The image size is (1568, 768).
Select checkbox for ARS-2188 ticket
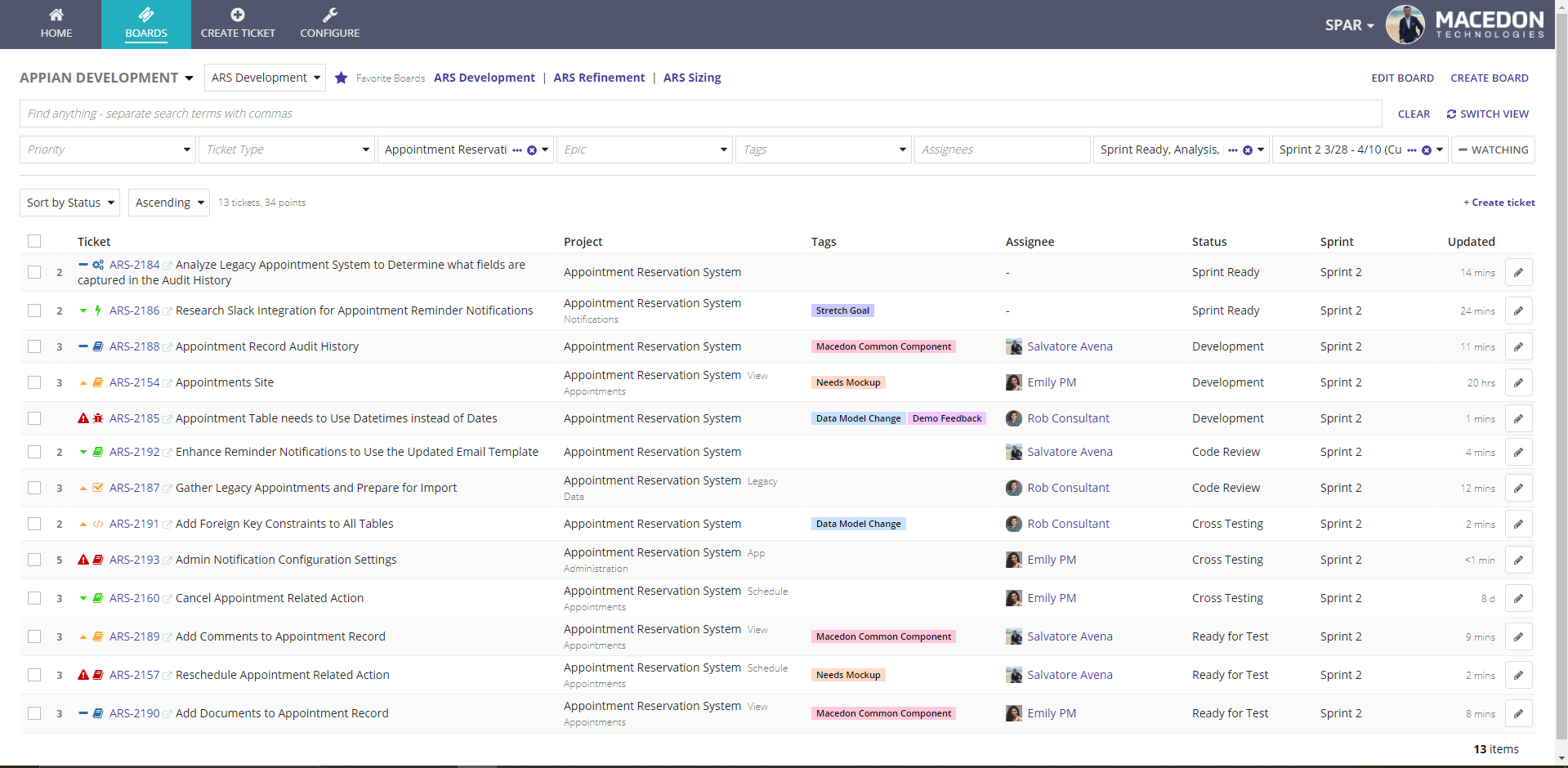[x=34, y=346]
